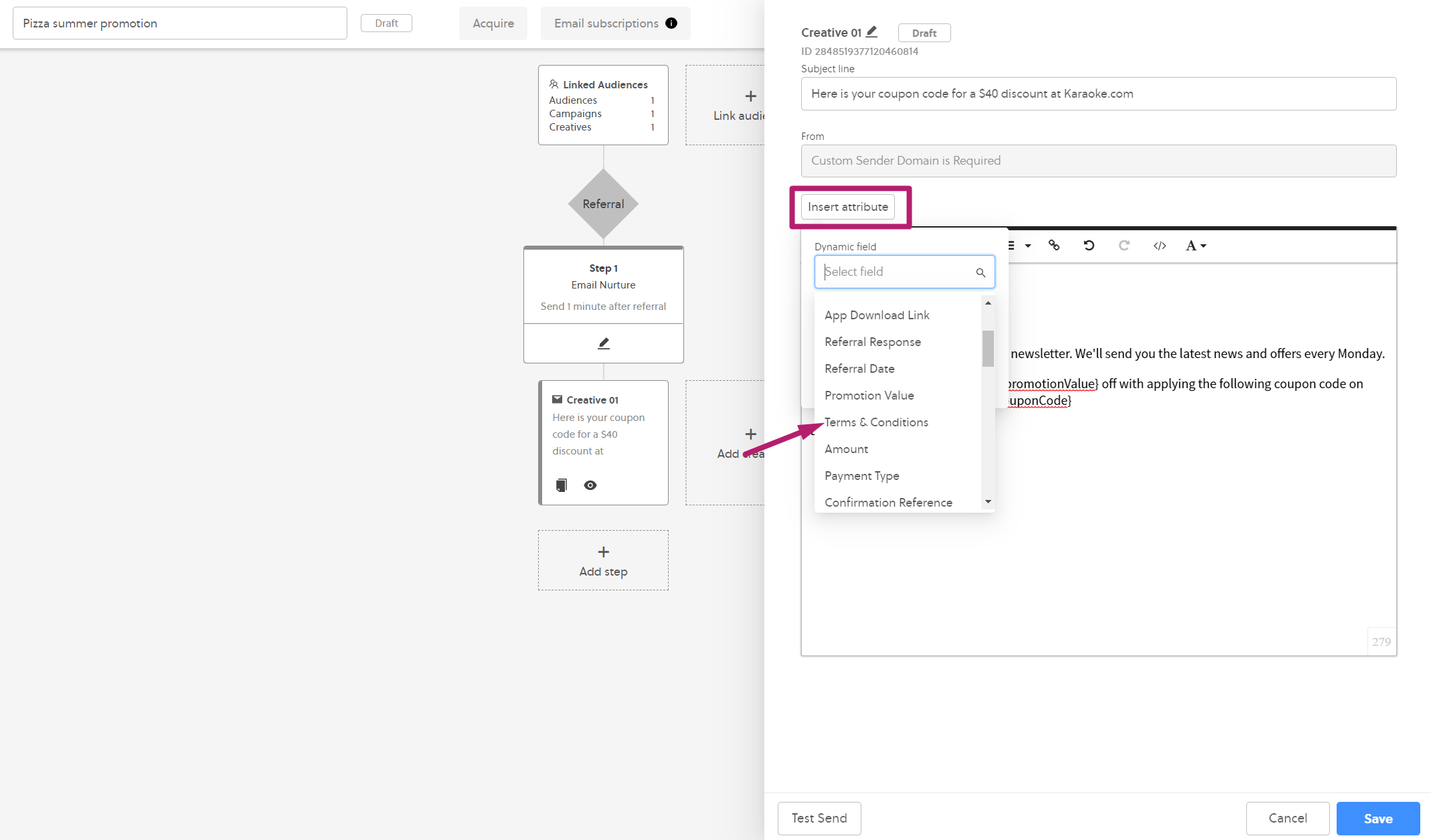Click the Subject line input field
The width and height of the screenshot is (1431, 840).
click(x=1099, y=94)
